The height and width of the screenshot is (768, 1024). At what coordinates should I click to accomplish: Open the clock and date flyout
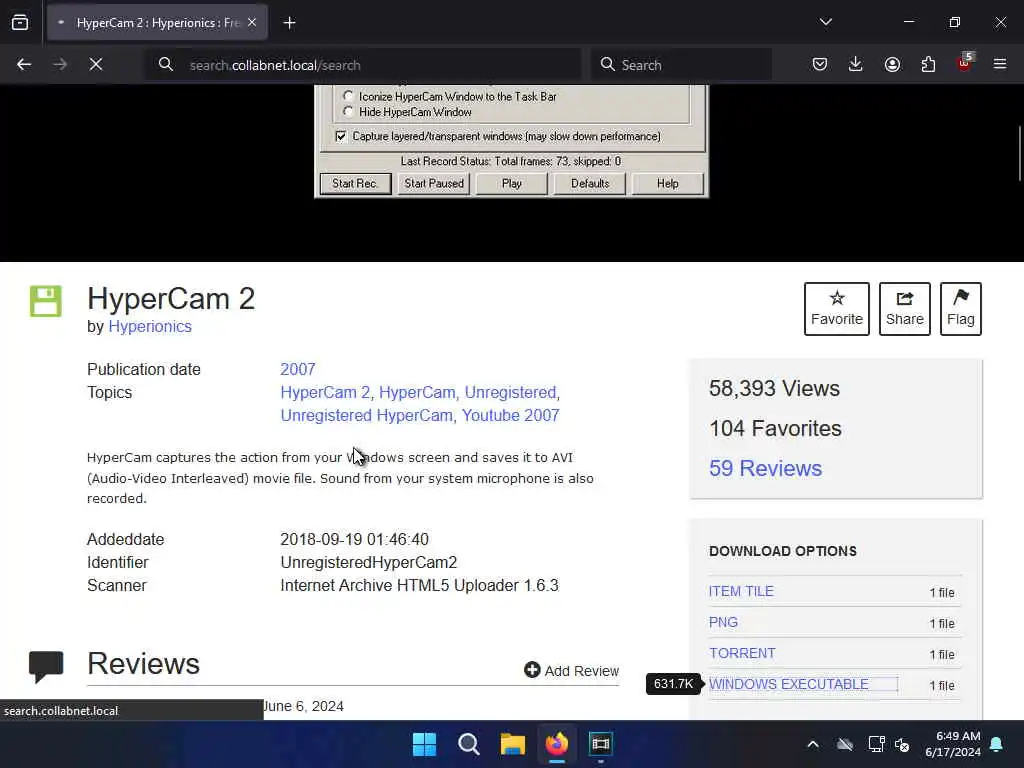pyautogui.click(x=953, y=744)
